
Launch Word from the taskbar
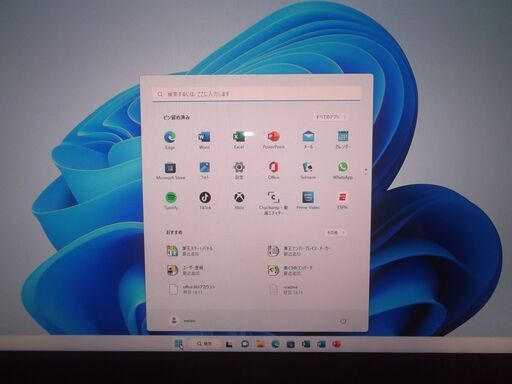[321, 344]
